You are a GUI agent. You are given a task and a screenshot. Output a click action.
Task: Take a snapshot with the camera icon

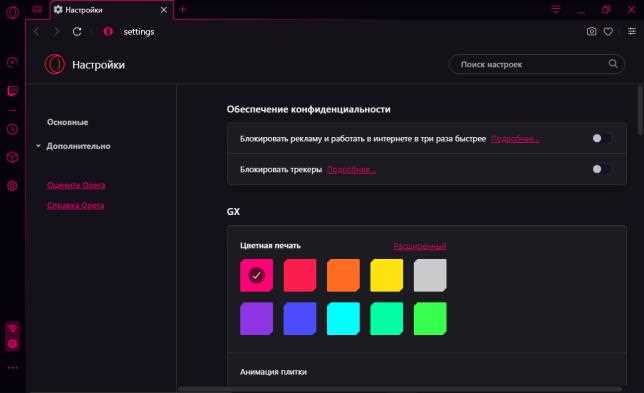point(591,31)
